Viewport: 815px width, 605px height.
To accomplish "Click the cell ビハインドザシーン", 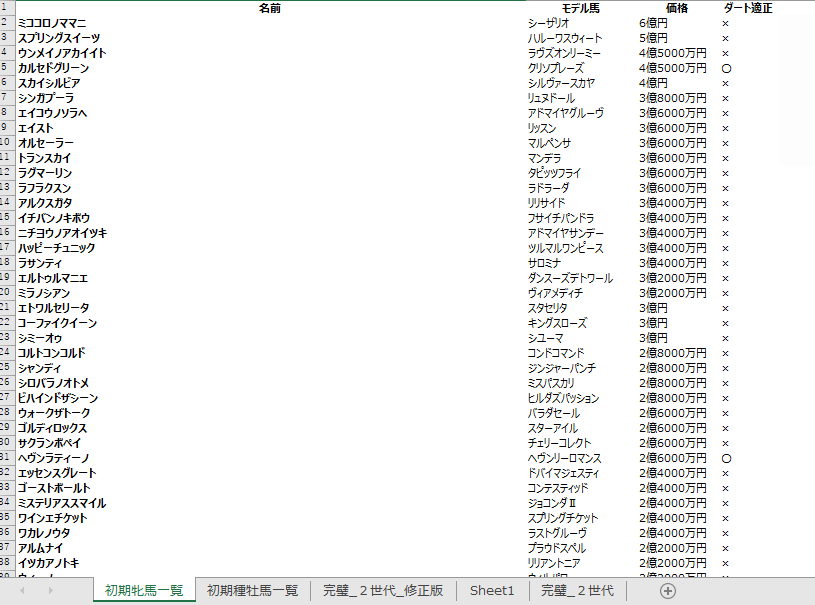I will tap(270, 398).
